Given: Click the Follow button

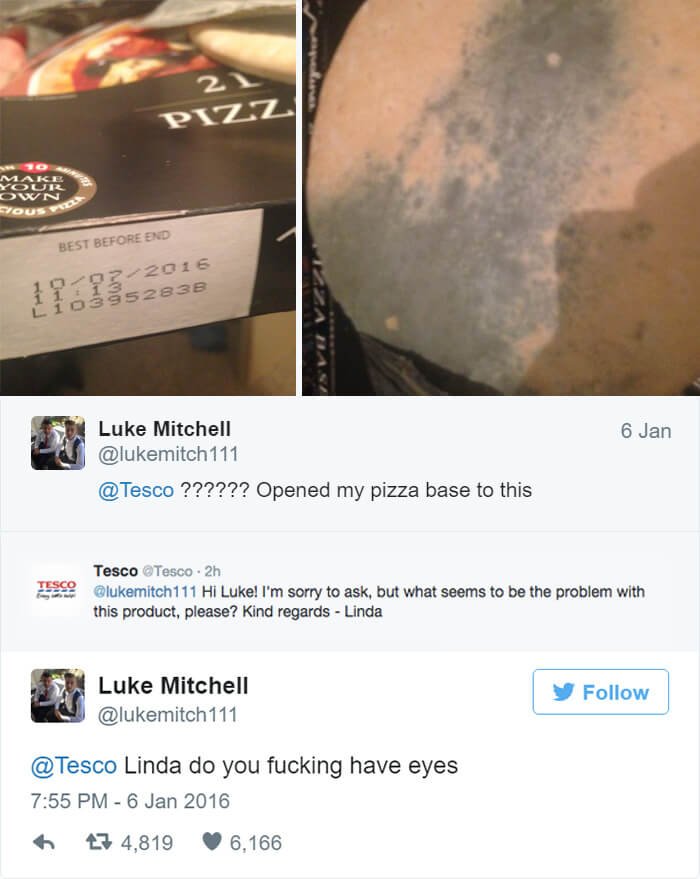Looking at the screenshot, I should click(x=600, y=692).
